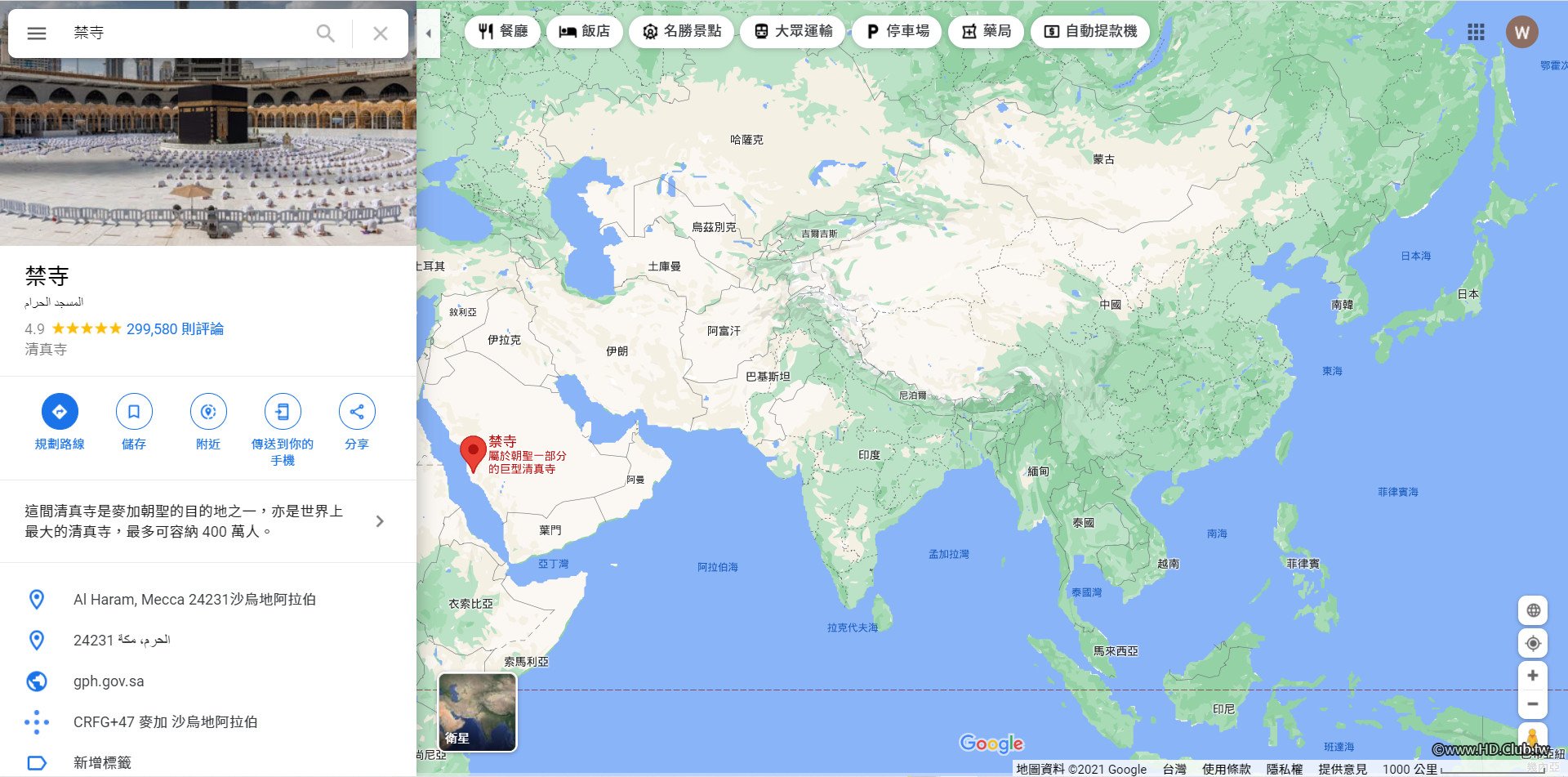Share the place using 分享 icon

(357, 412)
